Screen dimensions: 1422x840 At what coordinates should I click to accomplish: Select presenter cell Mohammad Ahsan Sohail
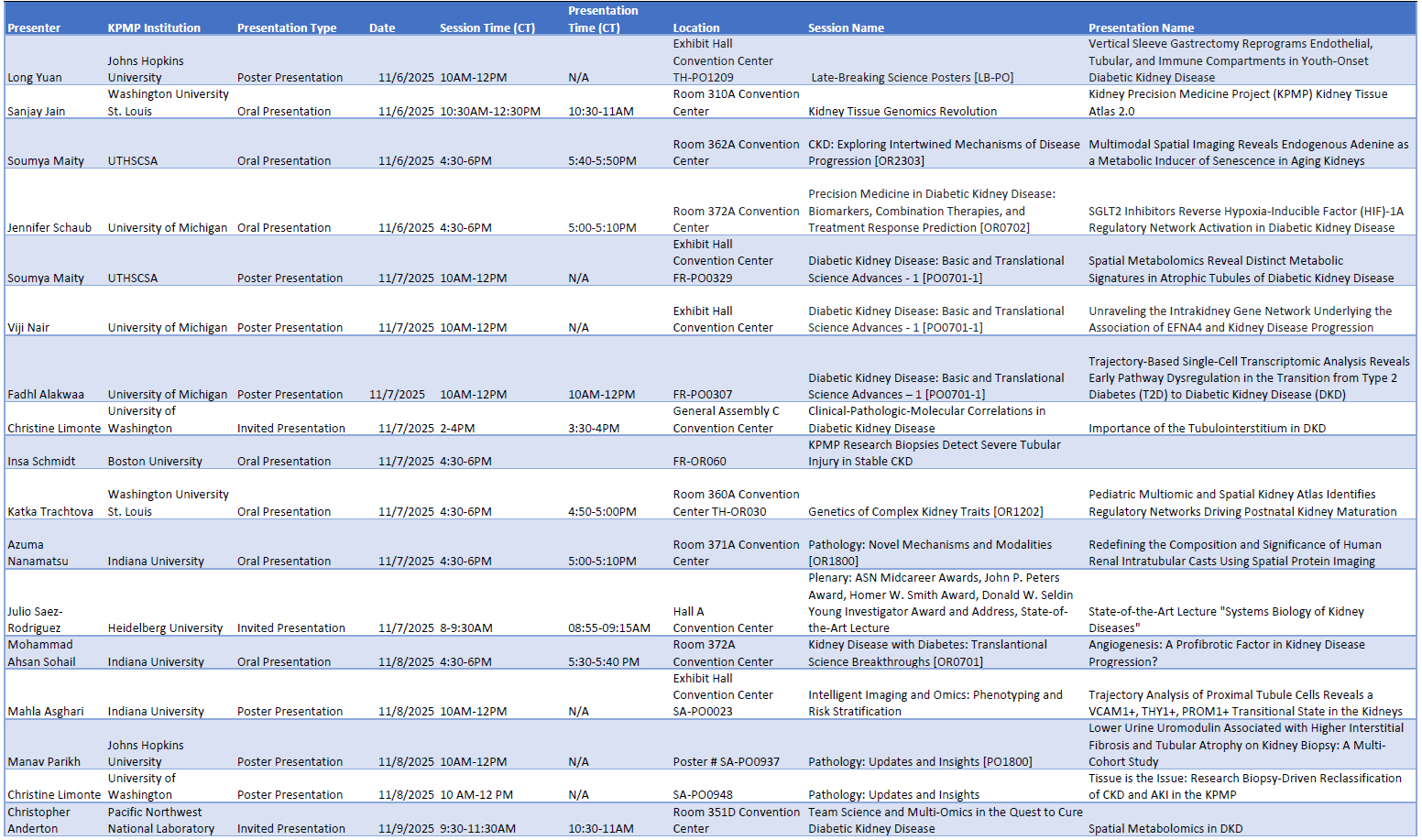(41, 653)
